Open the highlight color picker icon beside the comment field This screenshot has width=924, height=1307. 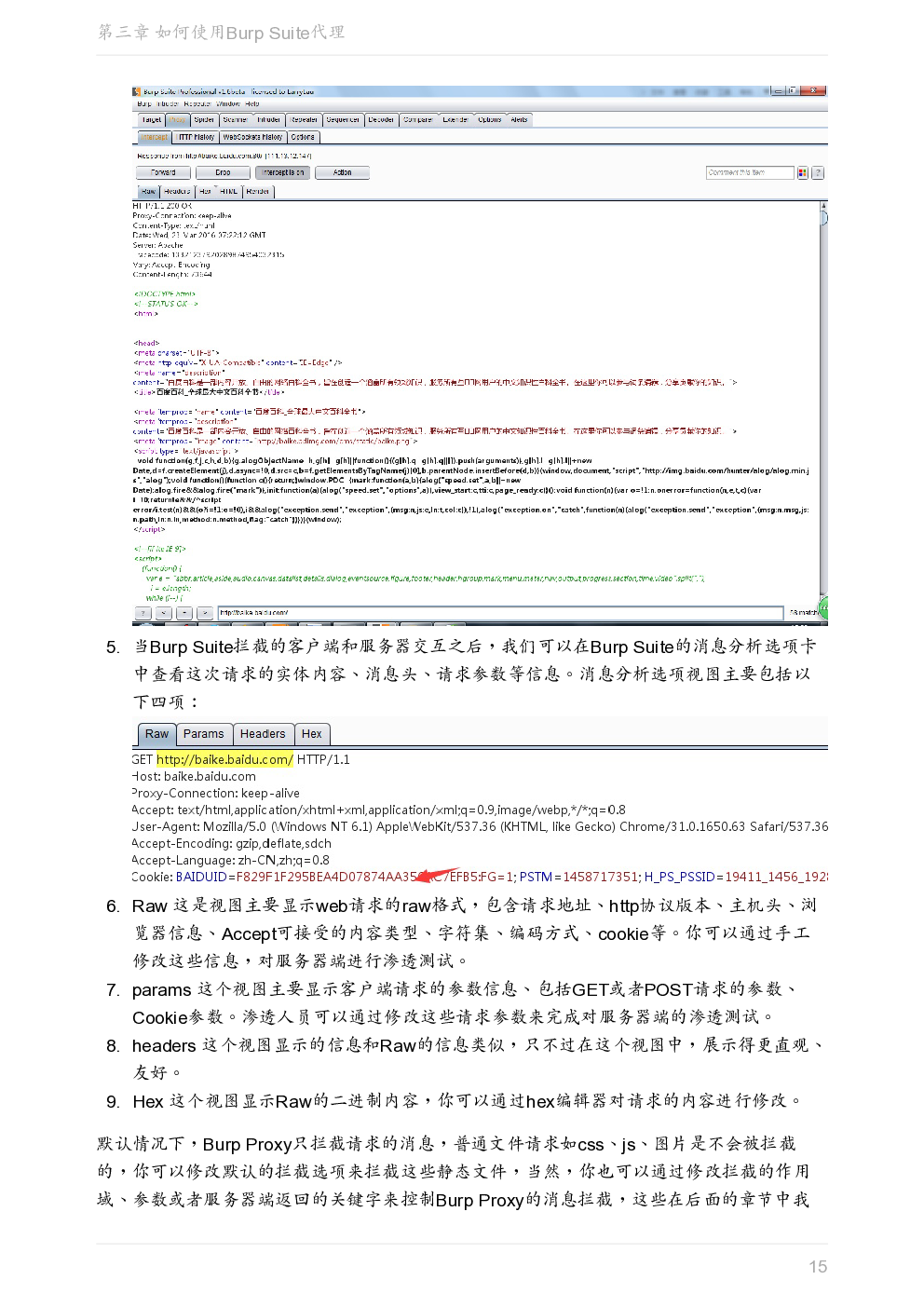[803, 173]
